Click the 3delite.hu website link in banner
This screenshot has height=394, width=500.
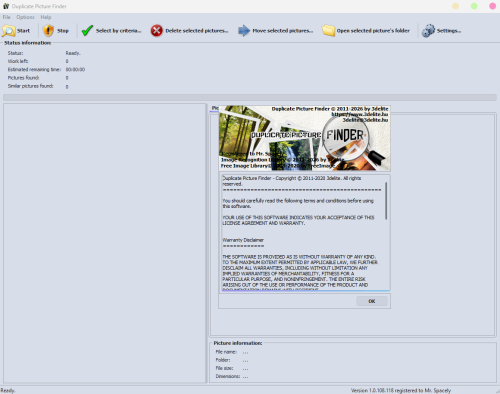[x=360, y=114]
